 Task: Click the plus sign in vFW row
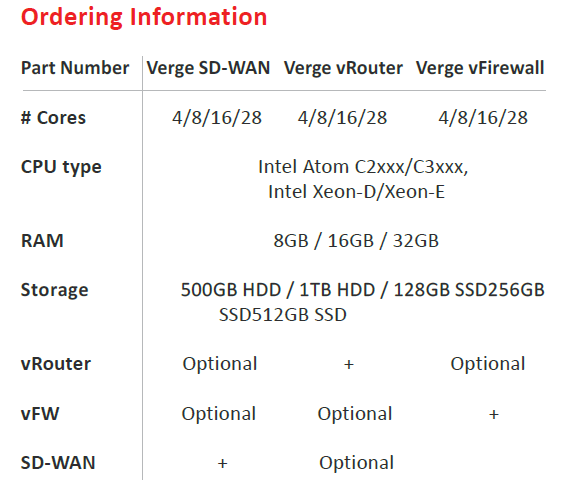coord(494,414)
